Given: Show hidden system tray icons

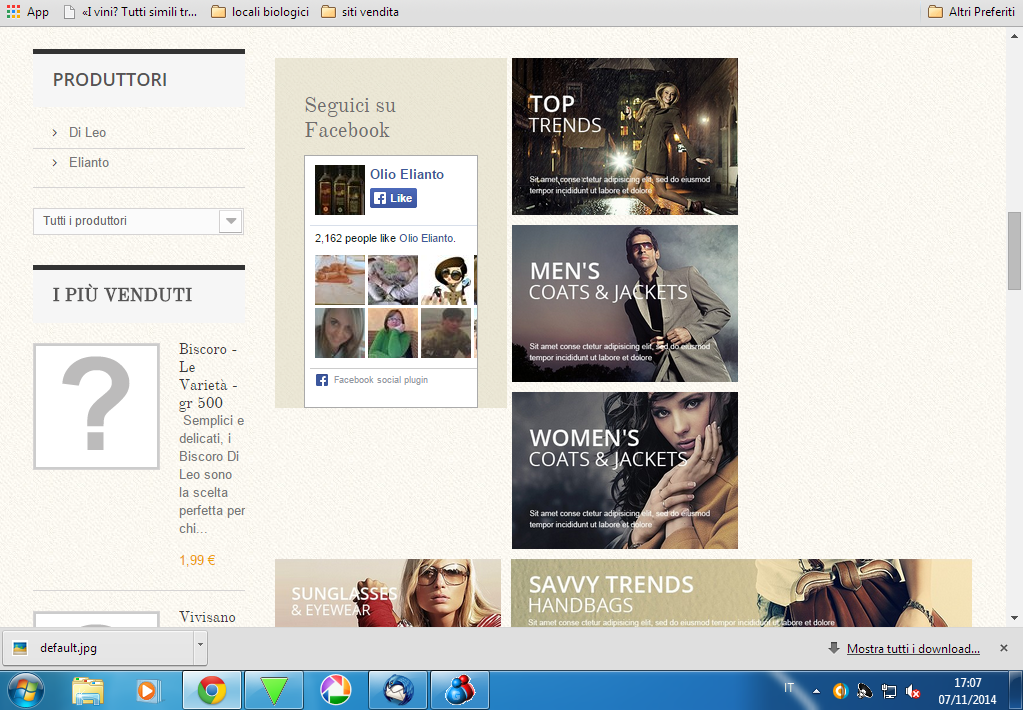Looking at the screenshot, I should point(816,691).
